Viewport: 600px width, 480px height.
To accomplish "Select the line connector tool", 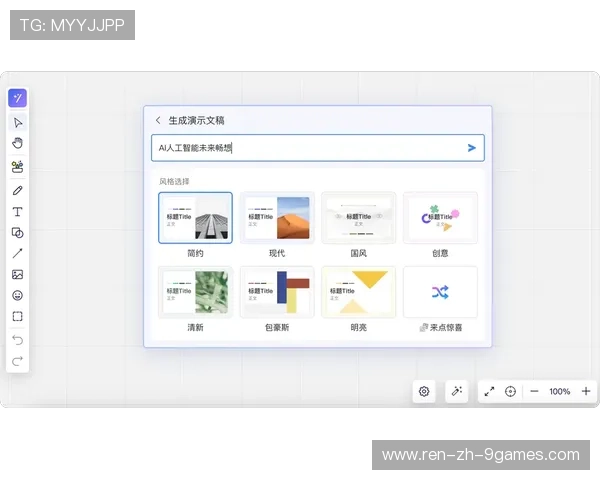I will 18,253.
